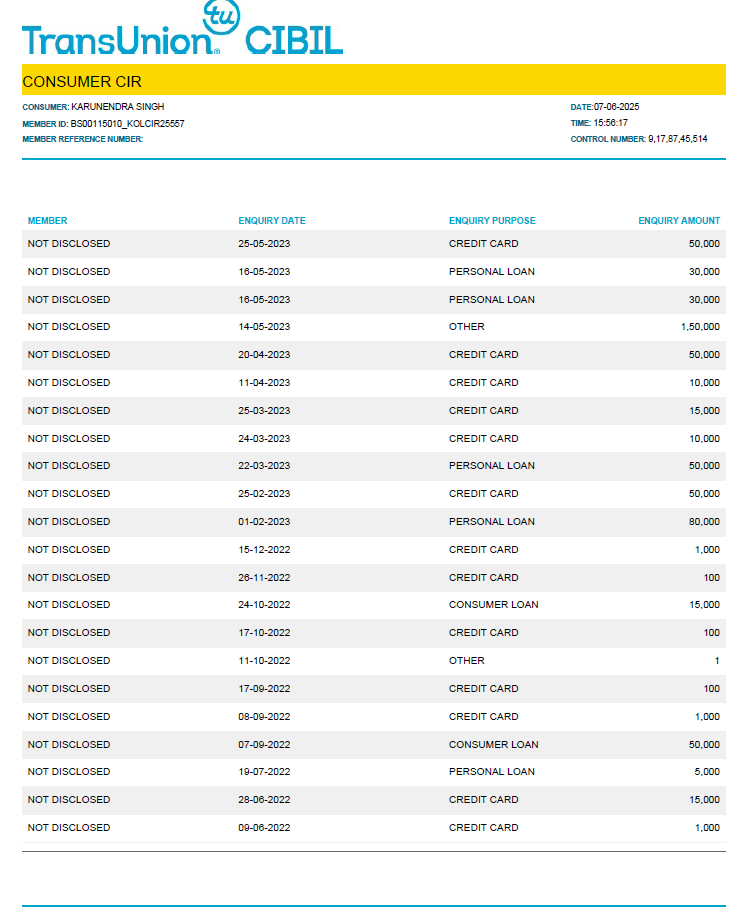Viewport: 738px width, 911px height.
Task: Click amount 5,000
Action: 707,772
